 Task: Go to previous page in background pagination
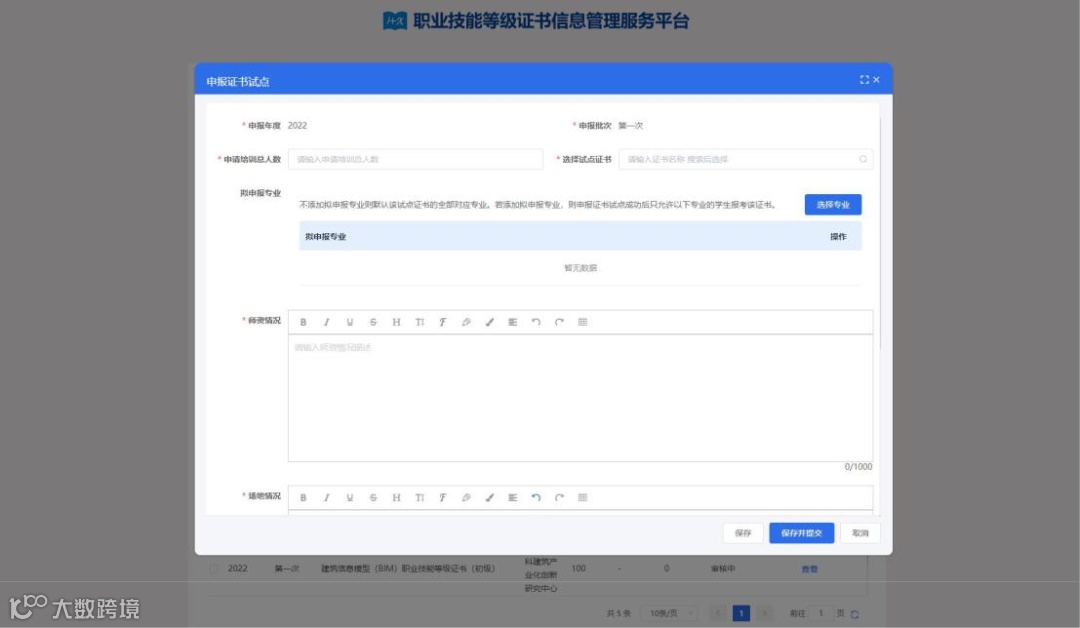(x=718, y=613)
